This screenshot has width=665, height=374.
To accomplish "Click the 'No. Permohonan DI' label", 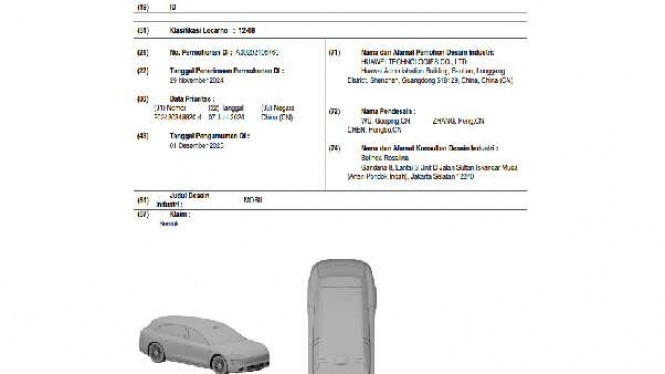I will click(201, 53).
